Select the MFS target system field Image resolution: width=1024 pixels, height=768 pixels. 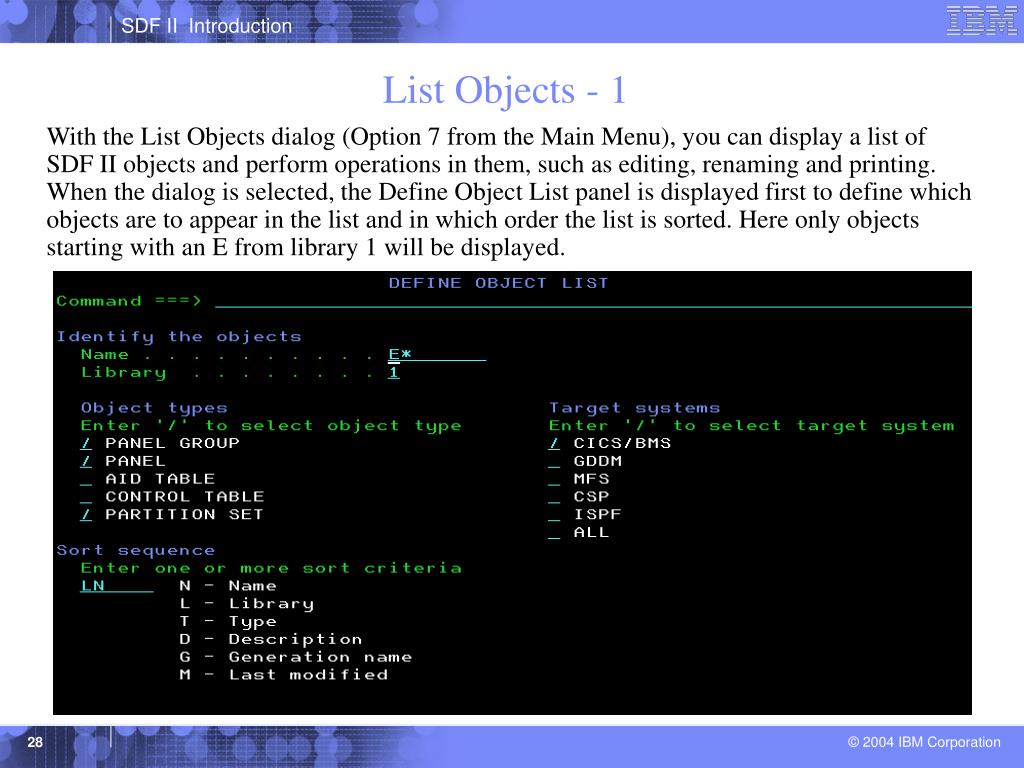tap(554, 479)
